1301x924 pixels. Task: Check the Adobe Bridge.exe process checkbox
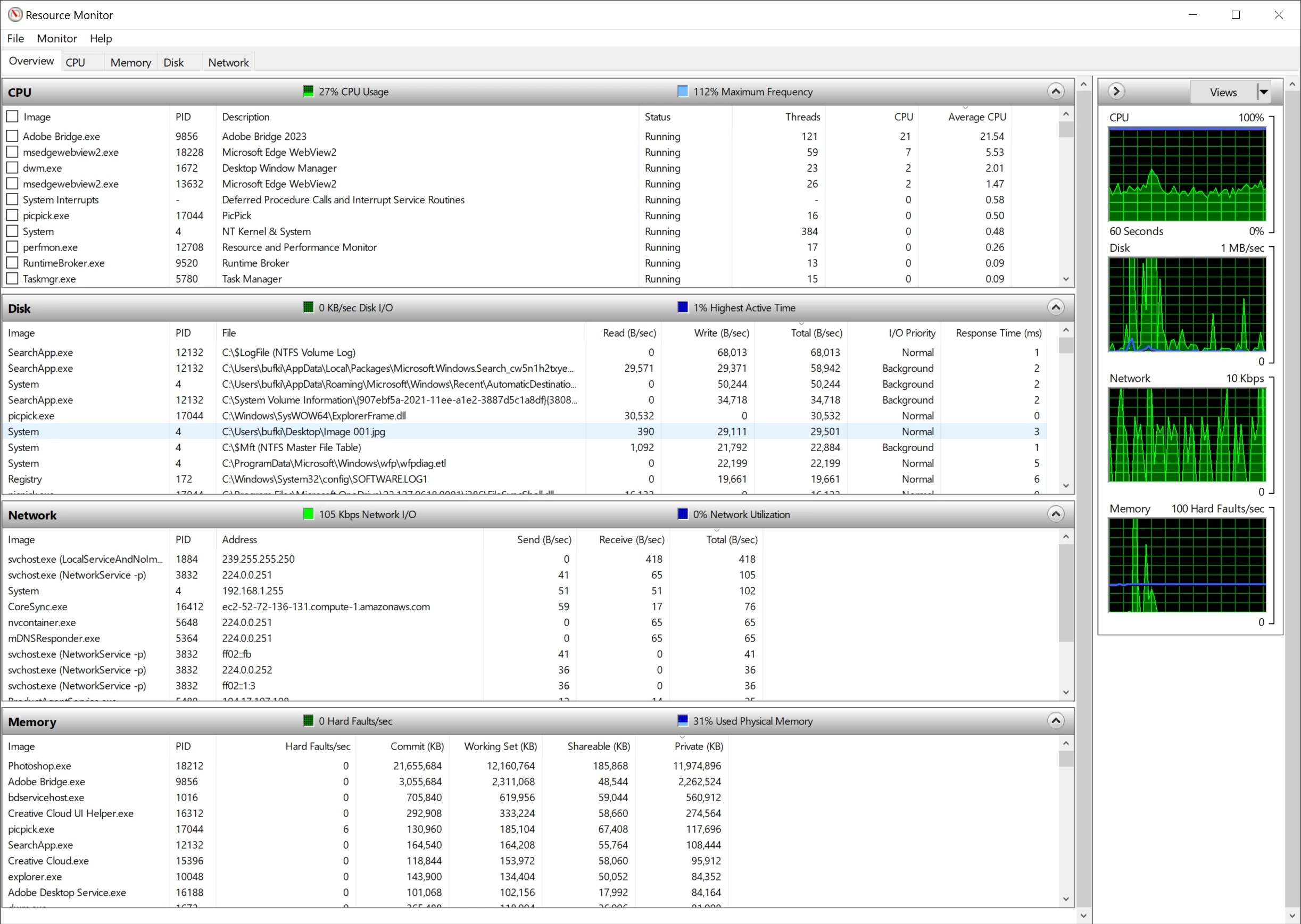(13, 136)
